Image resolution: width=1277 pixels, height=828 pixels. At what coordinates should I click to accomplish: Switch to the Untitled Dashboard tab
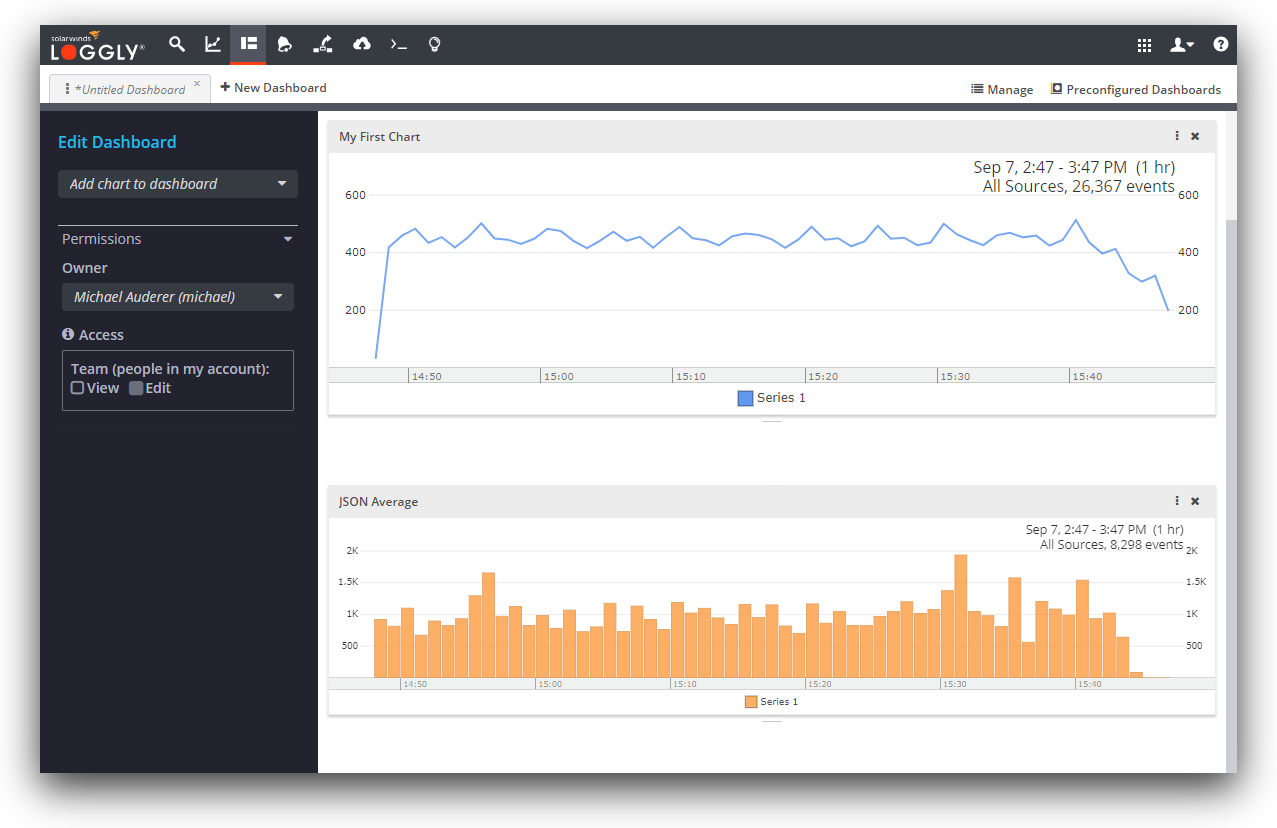coord(129,89)
